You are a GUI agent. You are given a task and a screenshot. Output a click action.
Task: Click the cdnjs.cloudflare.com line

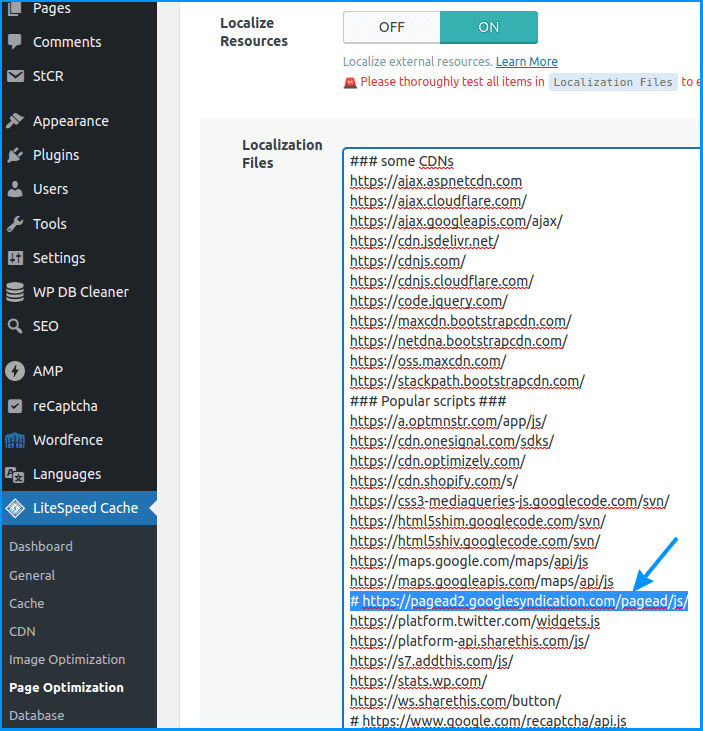click(x=441, y=282)
